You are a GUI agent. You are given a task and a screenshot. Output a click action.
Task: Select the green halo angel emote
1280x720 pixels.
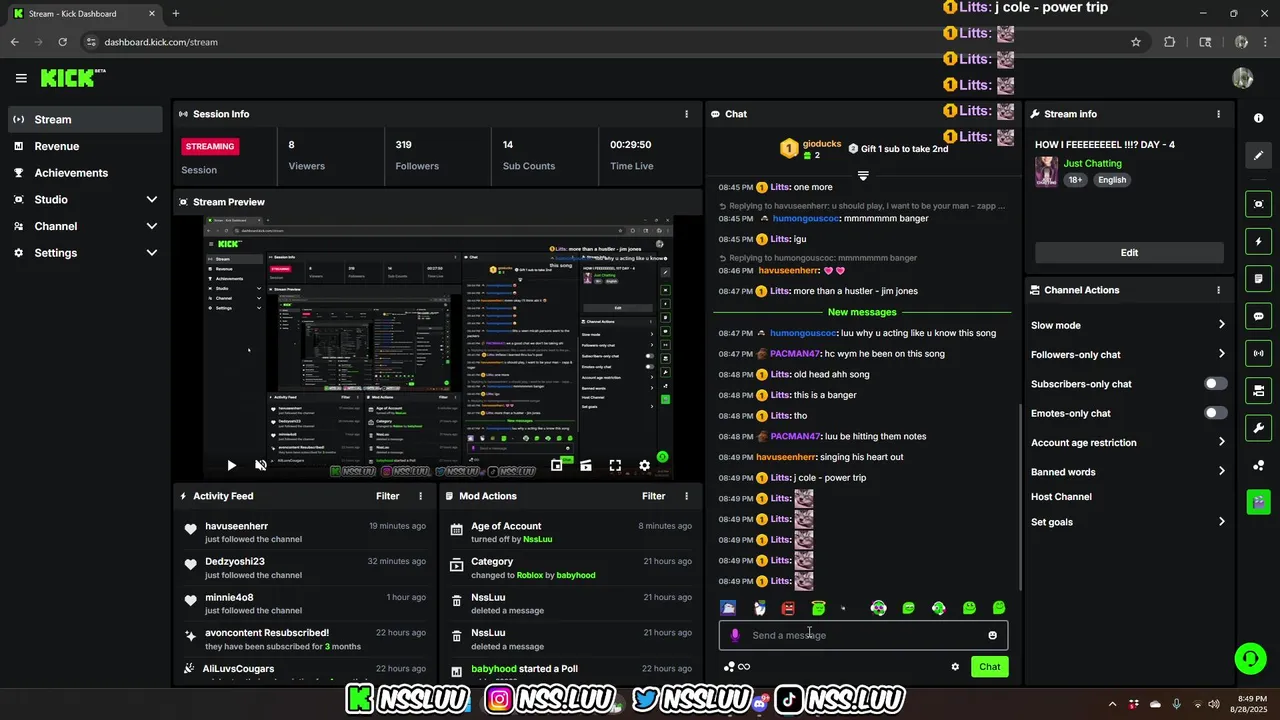coord(818,608)
